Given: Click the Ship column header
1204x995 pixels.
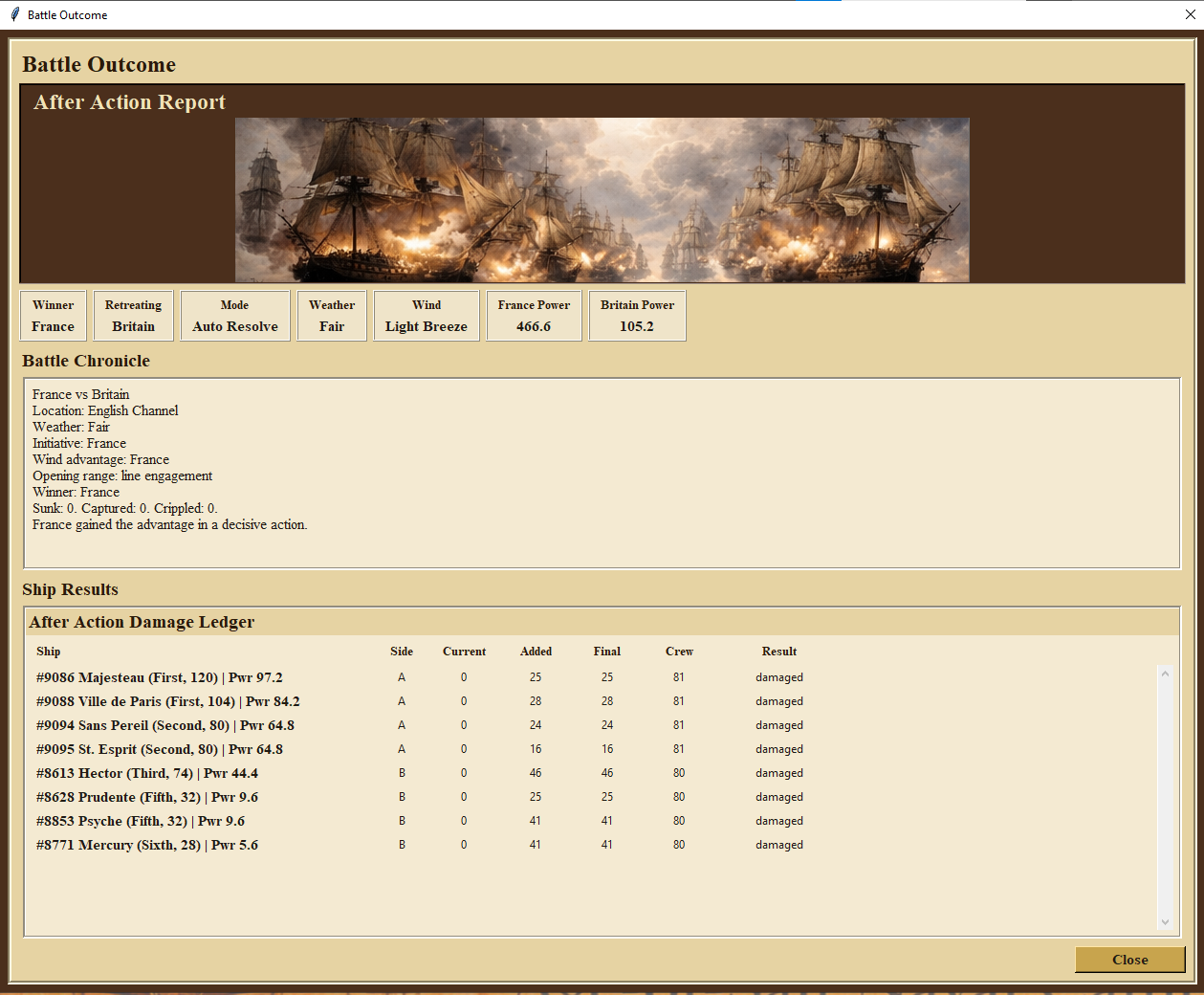Looking at the screenshot, I should [x=49, y=652].
